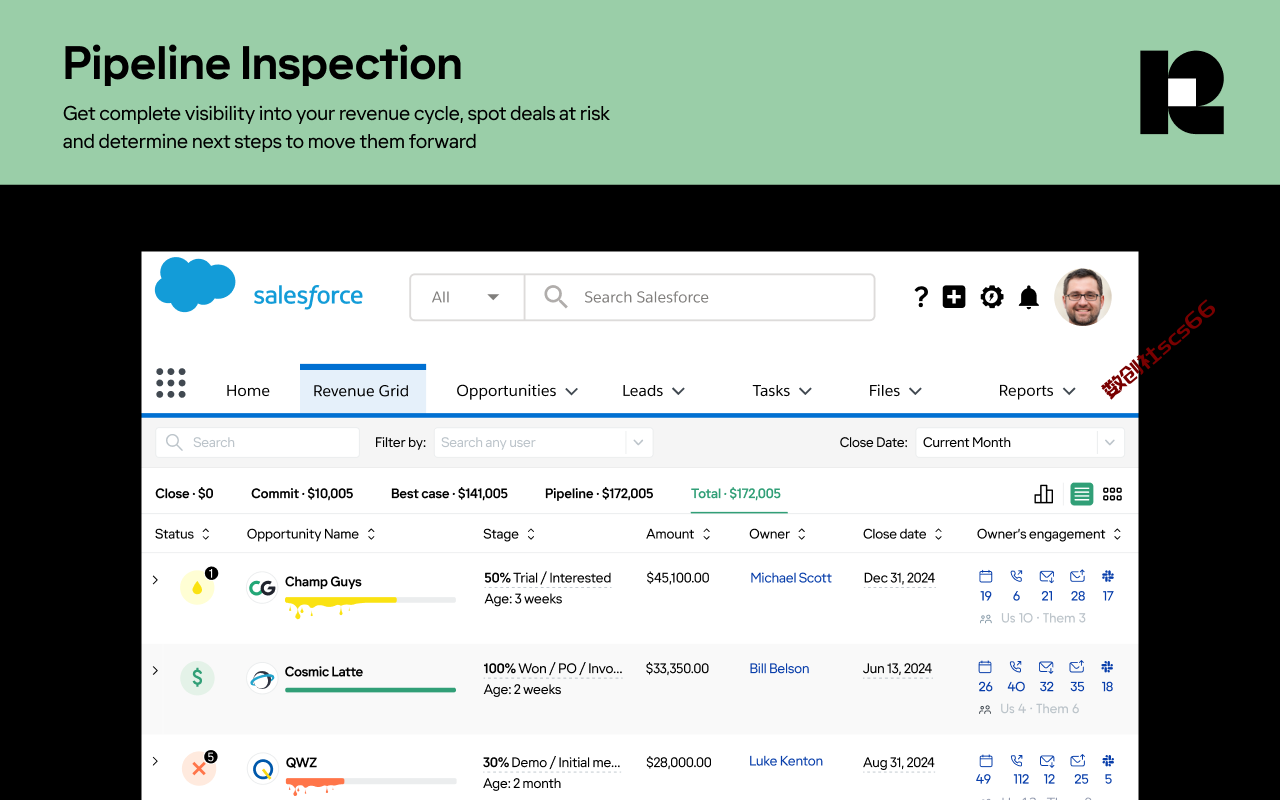This screenshot has width=1280, height=800.
Task: Click the Search Salesforce field
Action: (700, 297)
